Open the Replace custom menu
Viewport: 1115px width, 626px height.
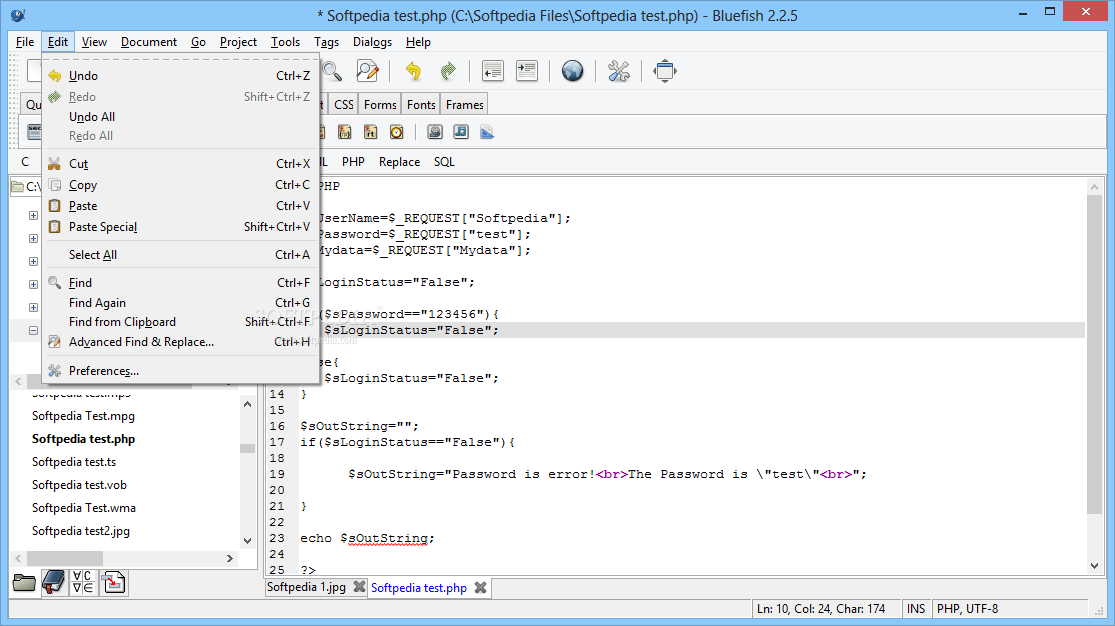(400, 162)
